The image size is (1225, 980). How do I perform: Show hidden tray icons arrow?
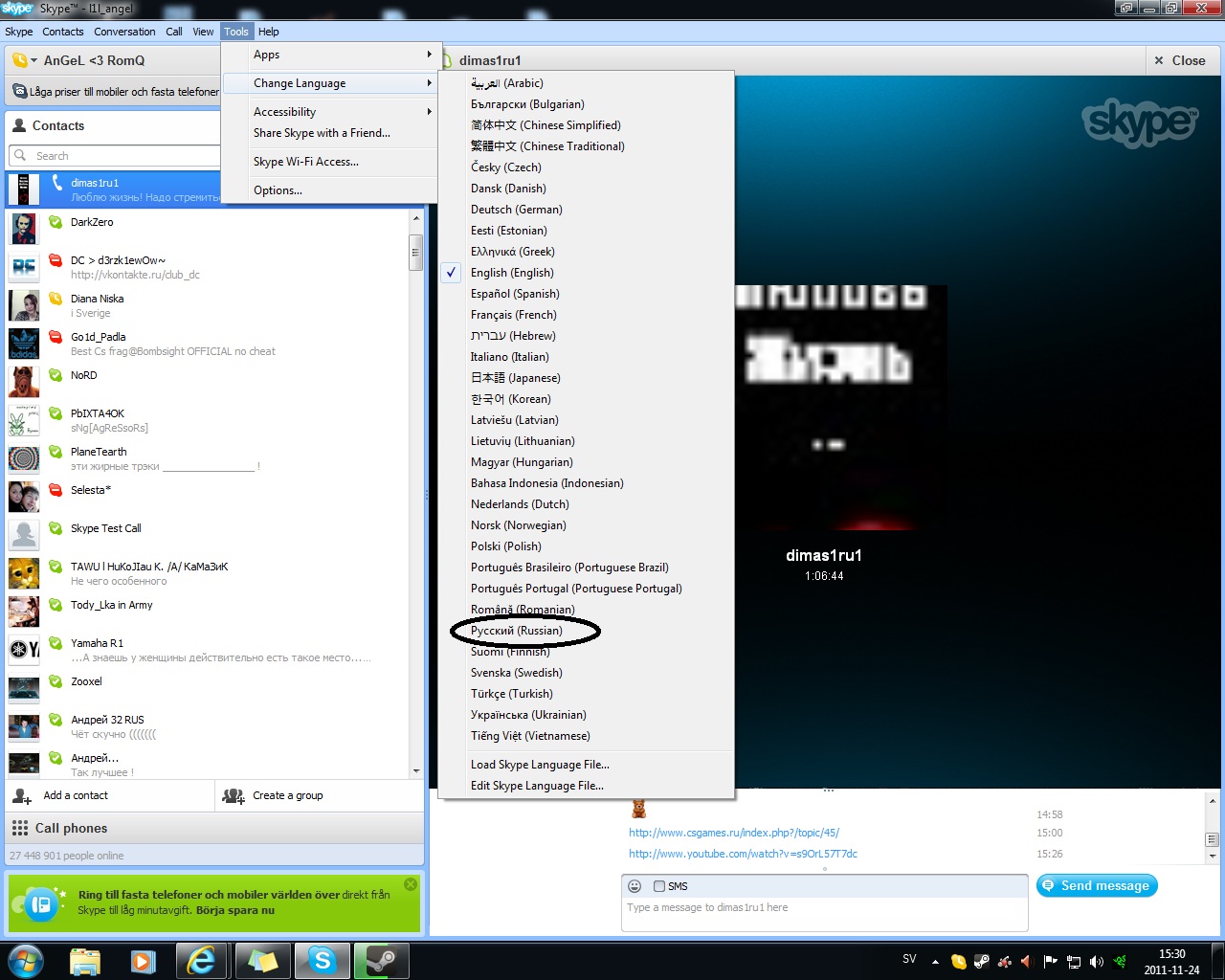935,961
